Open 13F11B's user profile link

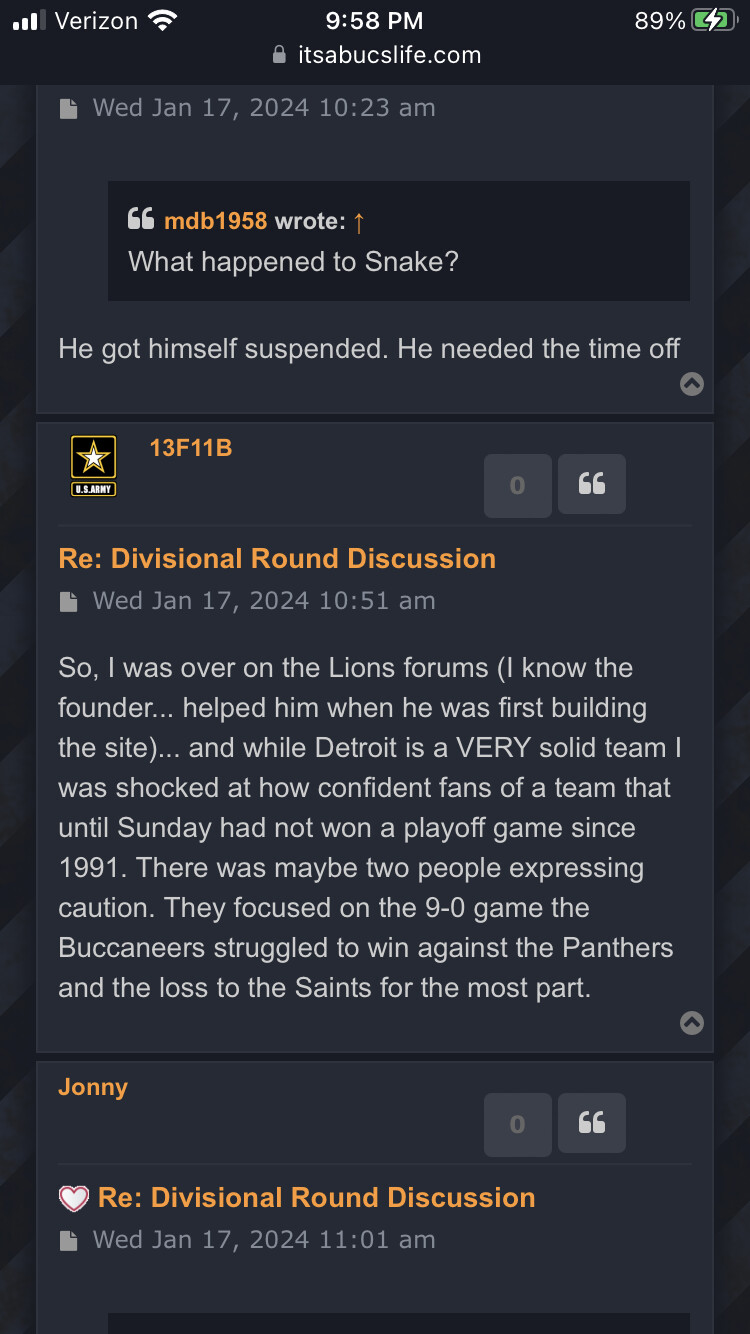tap(191, 448)
